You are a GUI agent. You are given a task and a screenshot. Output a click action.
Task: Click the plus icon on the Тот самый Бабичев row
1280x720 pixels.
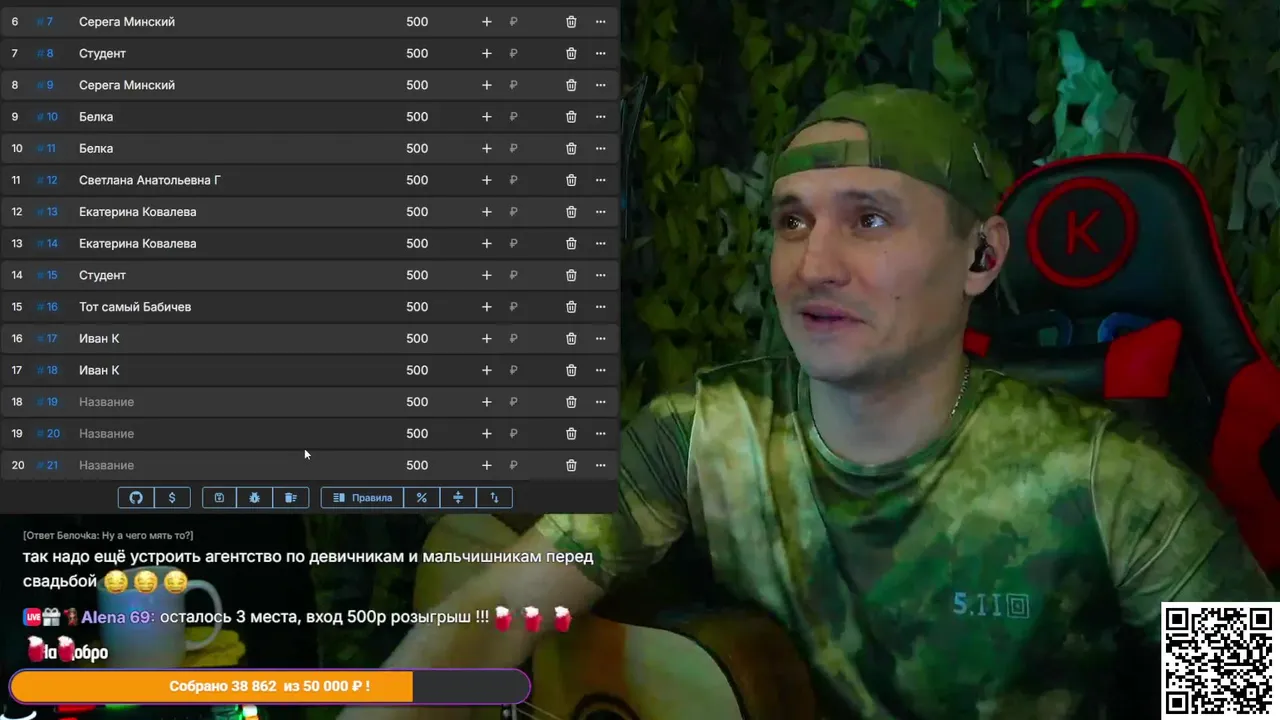coord(487,307)
